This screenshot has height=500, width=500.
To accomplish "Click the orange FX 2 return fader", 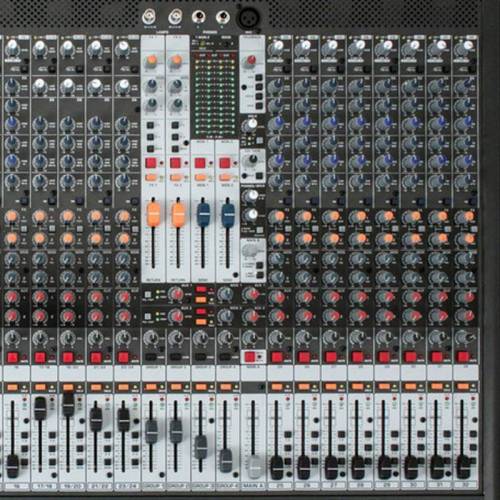I will tap(178, 215).
